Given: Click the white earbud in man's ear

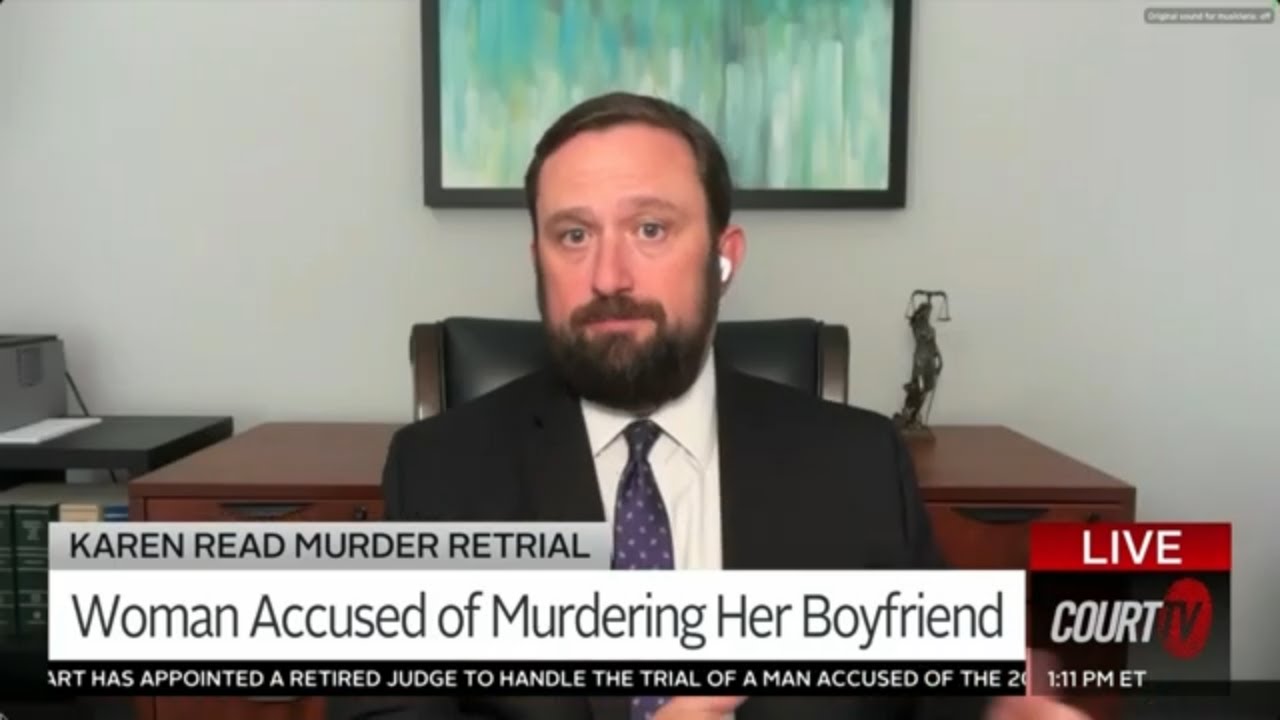Looking at the screenshot, I should 723,267.
